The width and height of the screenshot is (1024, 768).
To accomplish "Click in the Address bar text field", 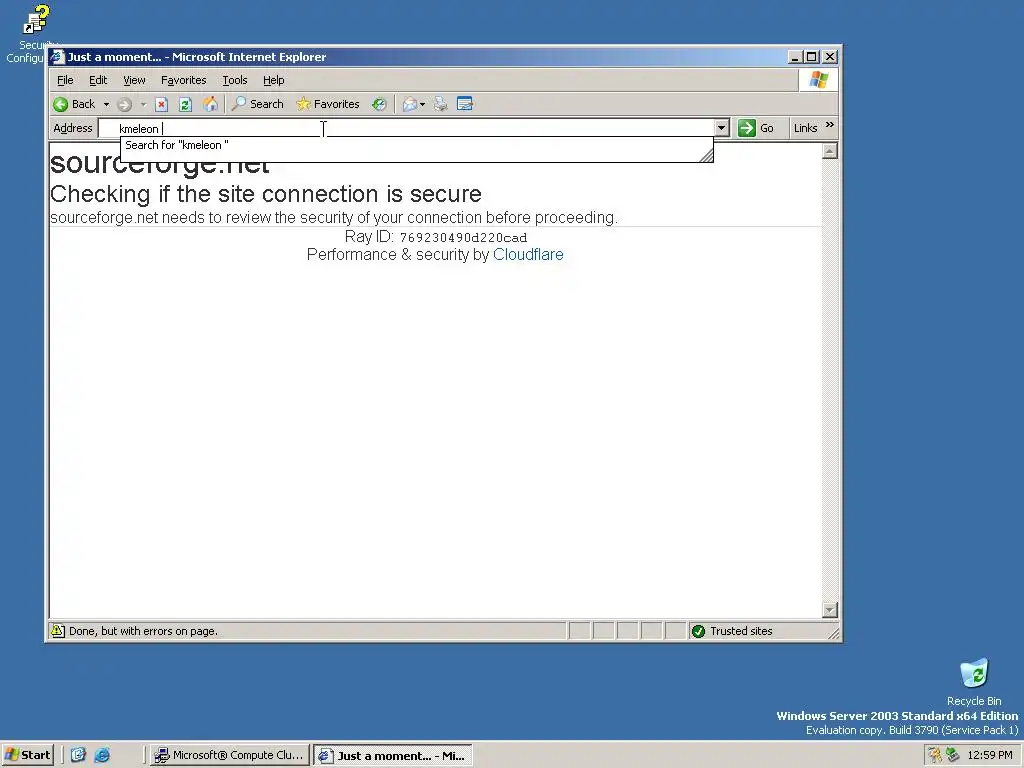I will pyautogui.click(x=406, y=129).
